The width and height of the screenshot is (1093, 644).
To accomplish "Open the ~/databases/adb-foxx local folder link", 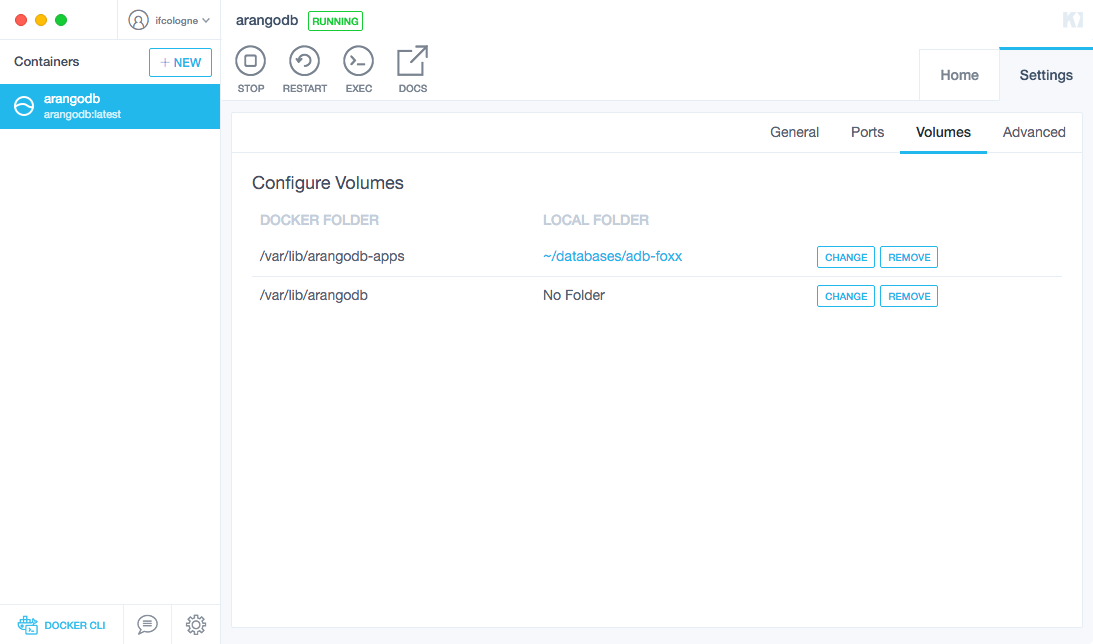I will [612, 256].
